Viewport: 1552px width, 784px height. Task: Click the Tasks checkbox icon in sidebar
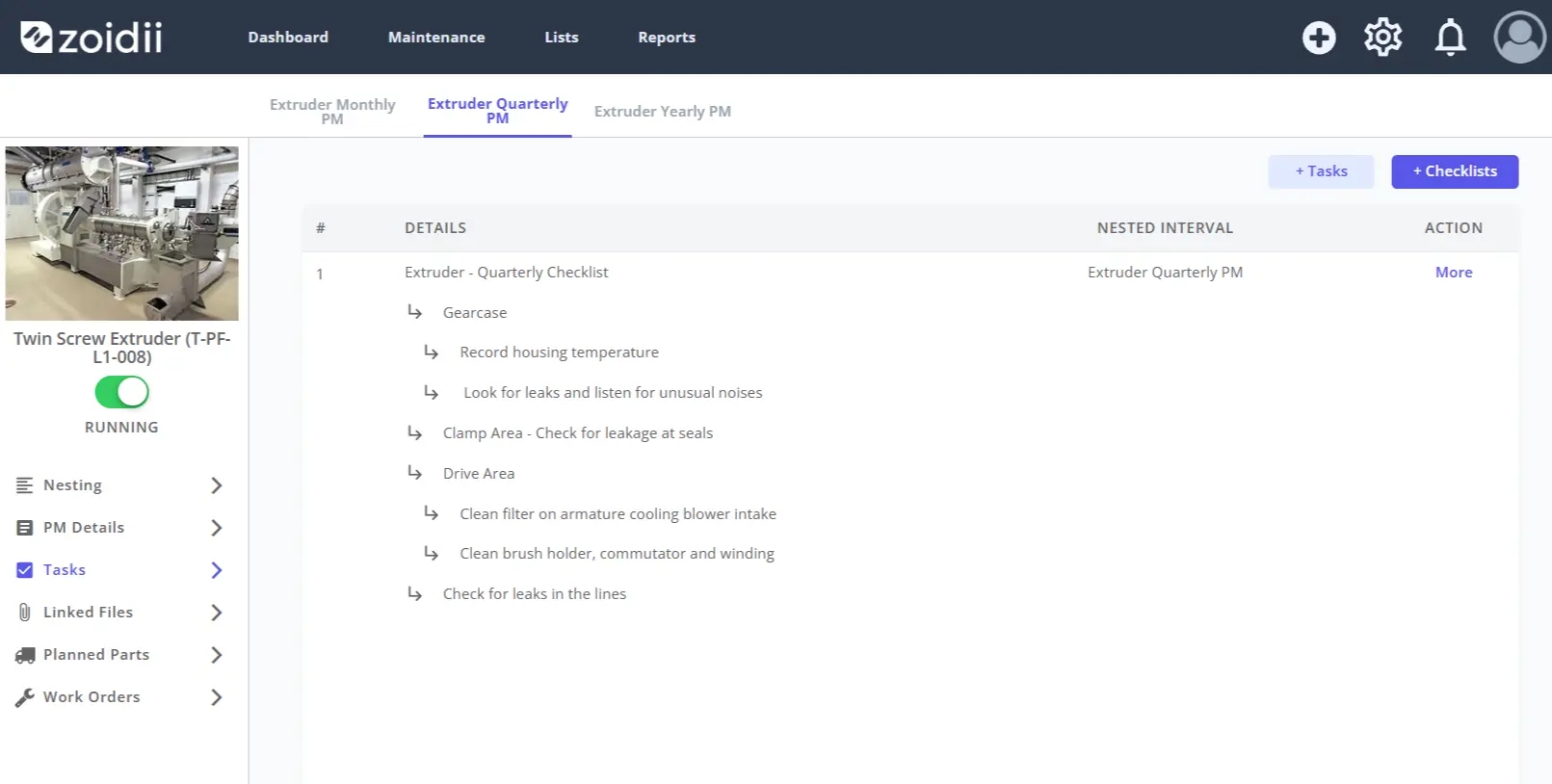(x=25, y=570)
